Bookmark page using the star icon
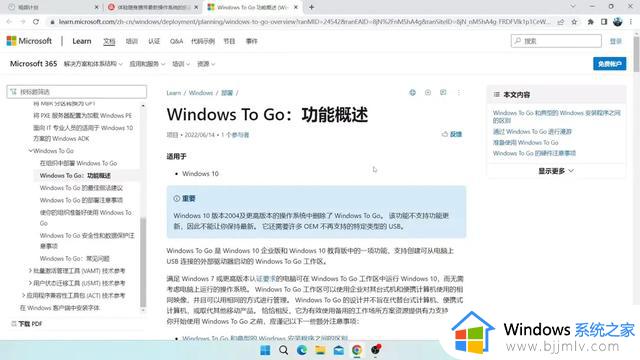 tap(574, 22)
